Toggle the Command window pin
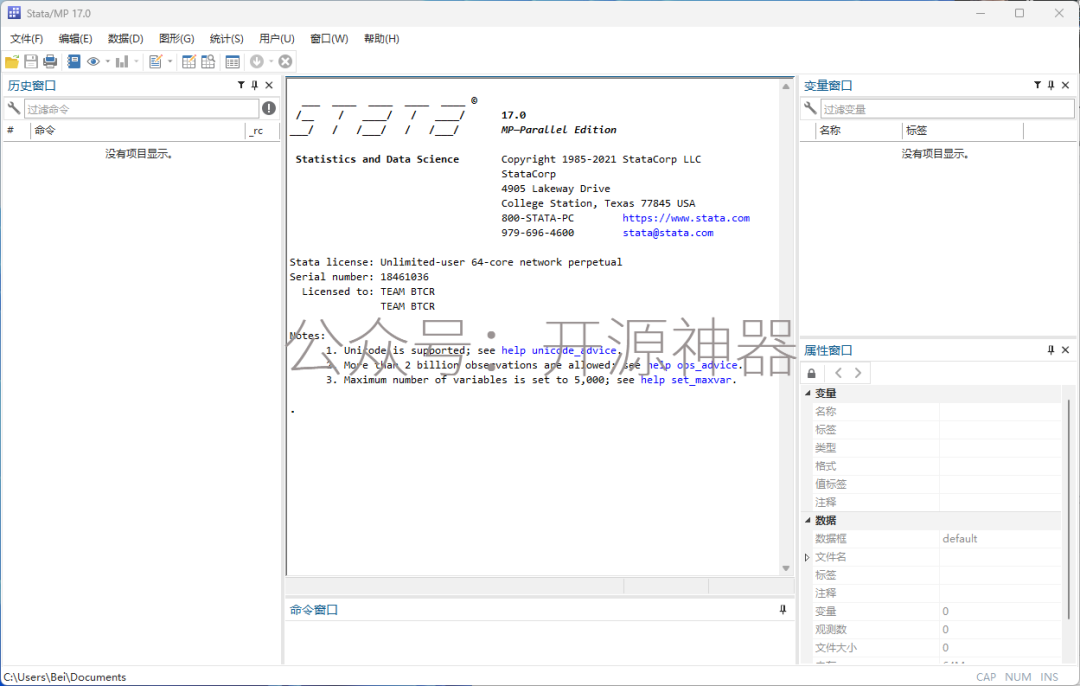 point(783,610)
